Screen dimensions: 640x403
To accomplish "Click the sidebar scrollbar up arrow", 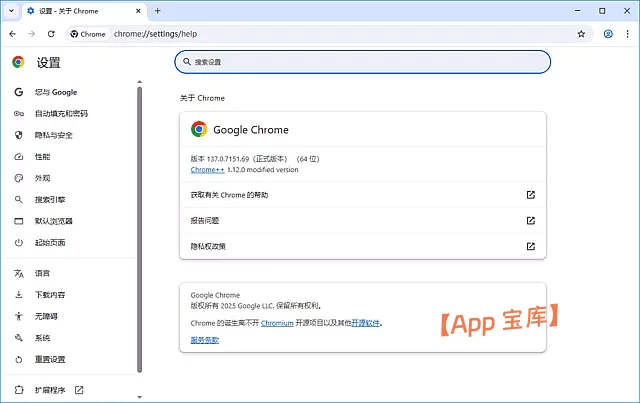I will pos(140,82).
